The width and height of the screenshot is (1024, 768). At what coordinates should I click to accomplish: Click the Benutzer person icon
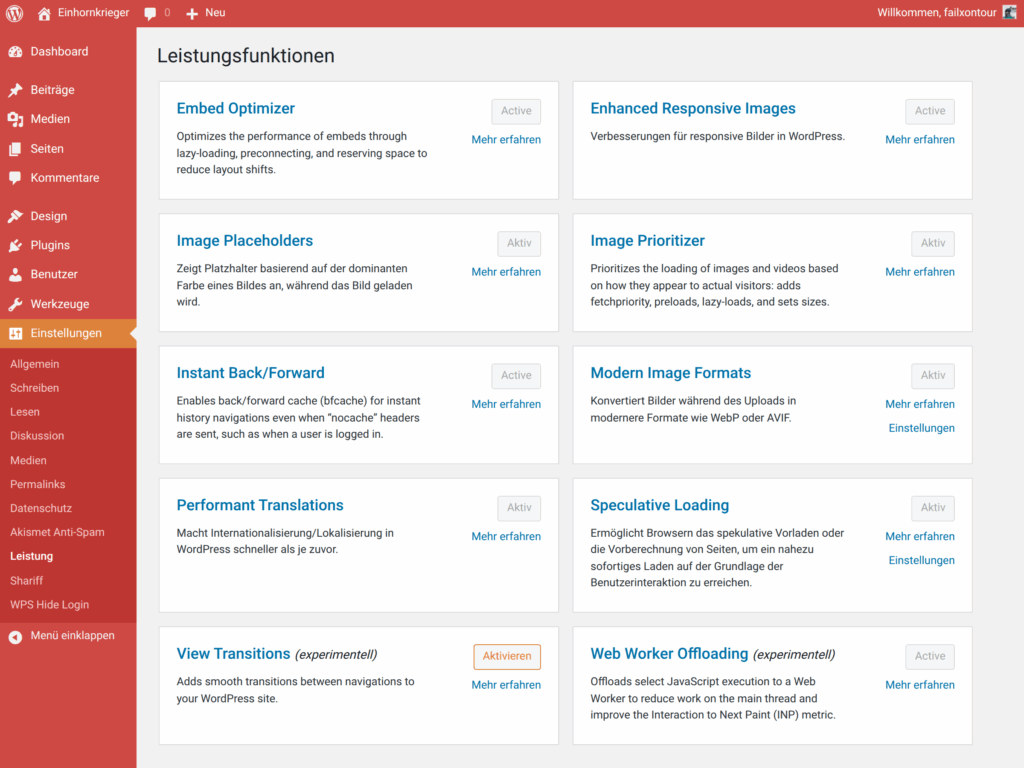(16, 275)
